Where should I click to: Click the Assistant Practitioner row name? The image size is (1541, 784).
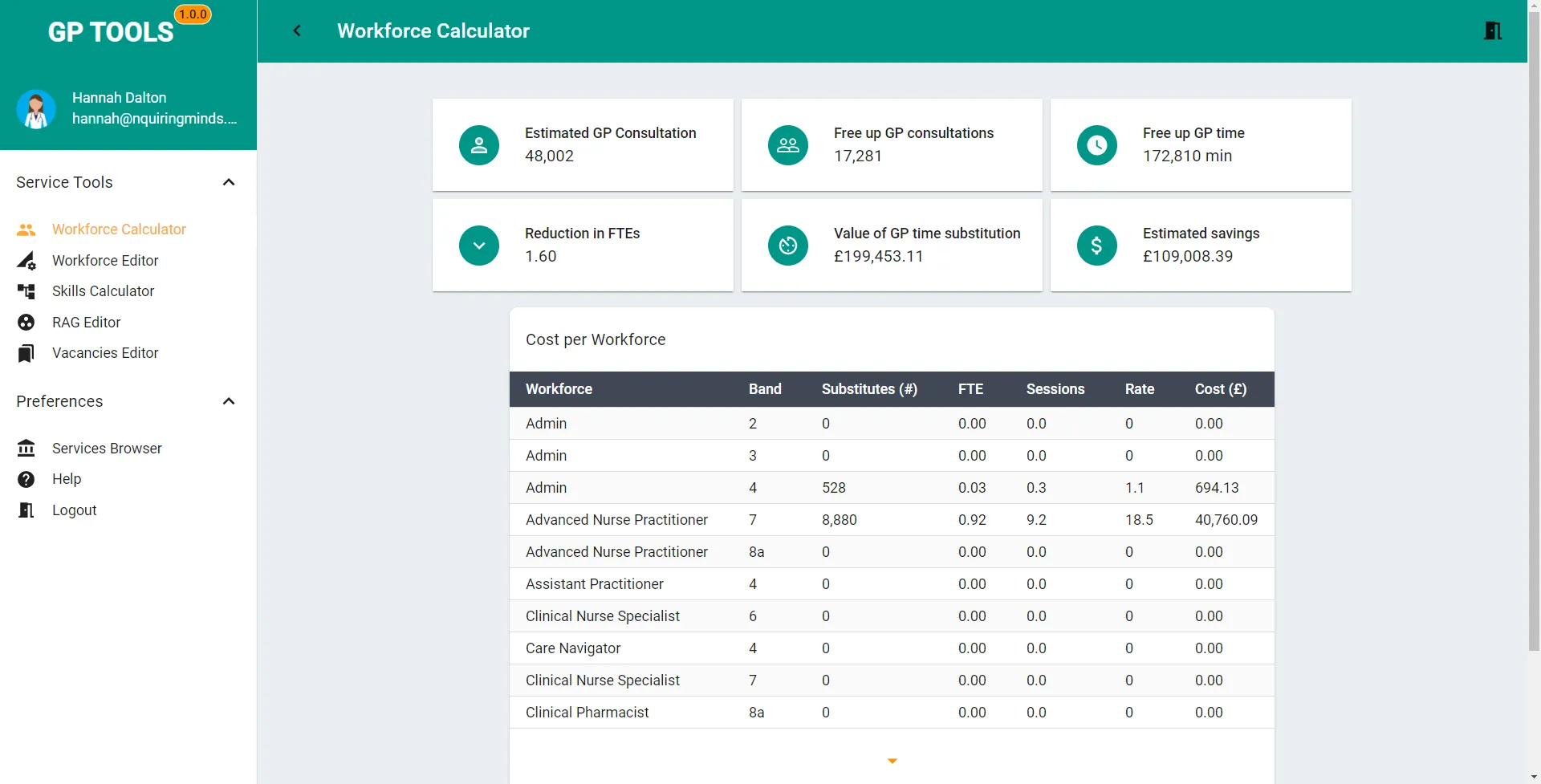(x=595, y=584)
